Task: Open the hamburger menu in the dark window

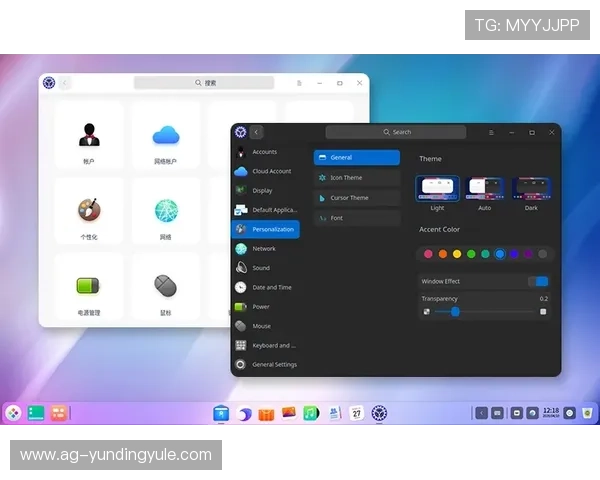Action: pos(490,132)
